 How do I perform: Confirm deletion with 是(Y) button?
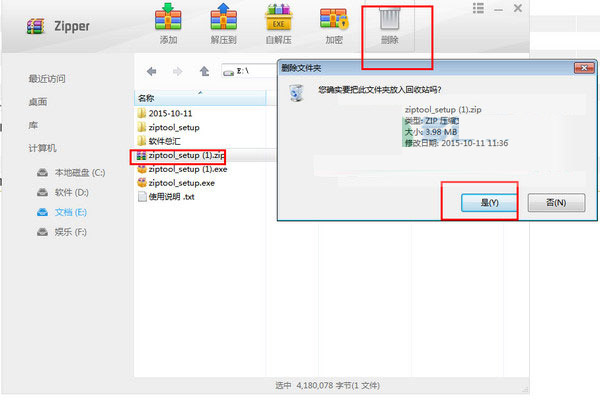(489, 202)
